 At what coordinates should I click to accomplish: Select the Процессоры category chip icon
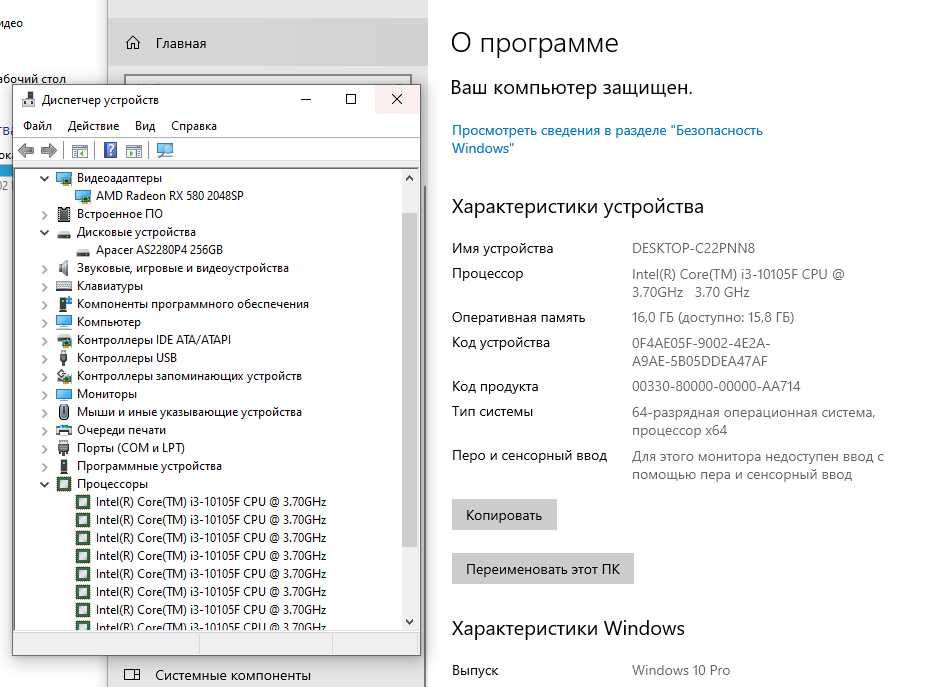coord(64,484)
